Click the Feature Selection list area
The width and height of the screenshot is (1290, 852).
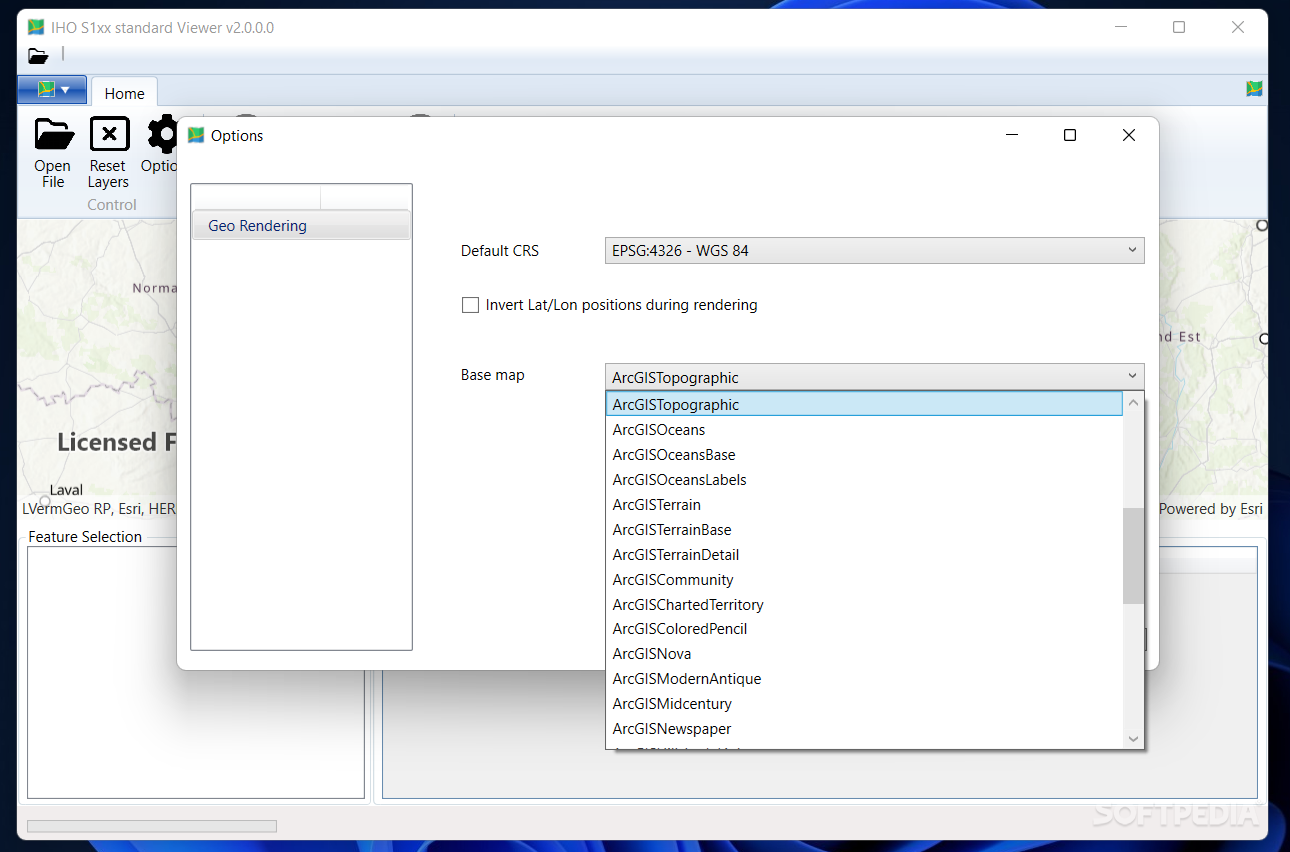tap(196, 672)
